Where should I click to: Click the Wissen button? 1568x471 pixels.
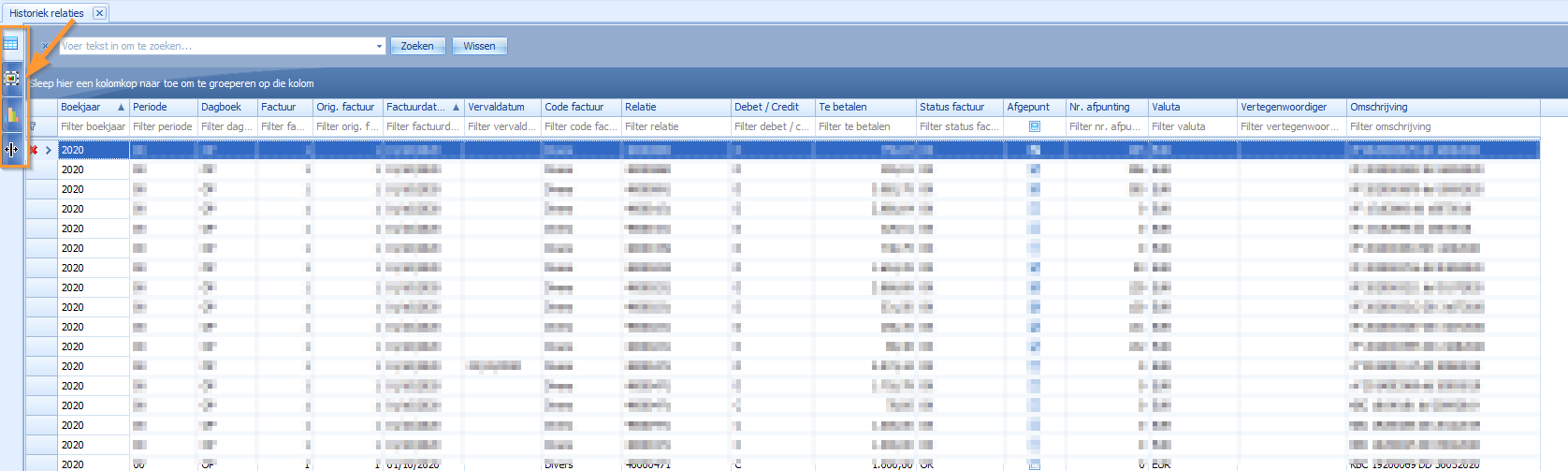click(x=479, y=46)
